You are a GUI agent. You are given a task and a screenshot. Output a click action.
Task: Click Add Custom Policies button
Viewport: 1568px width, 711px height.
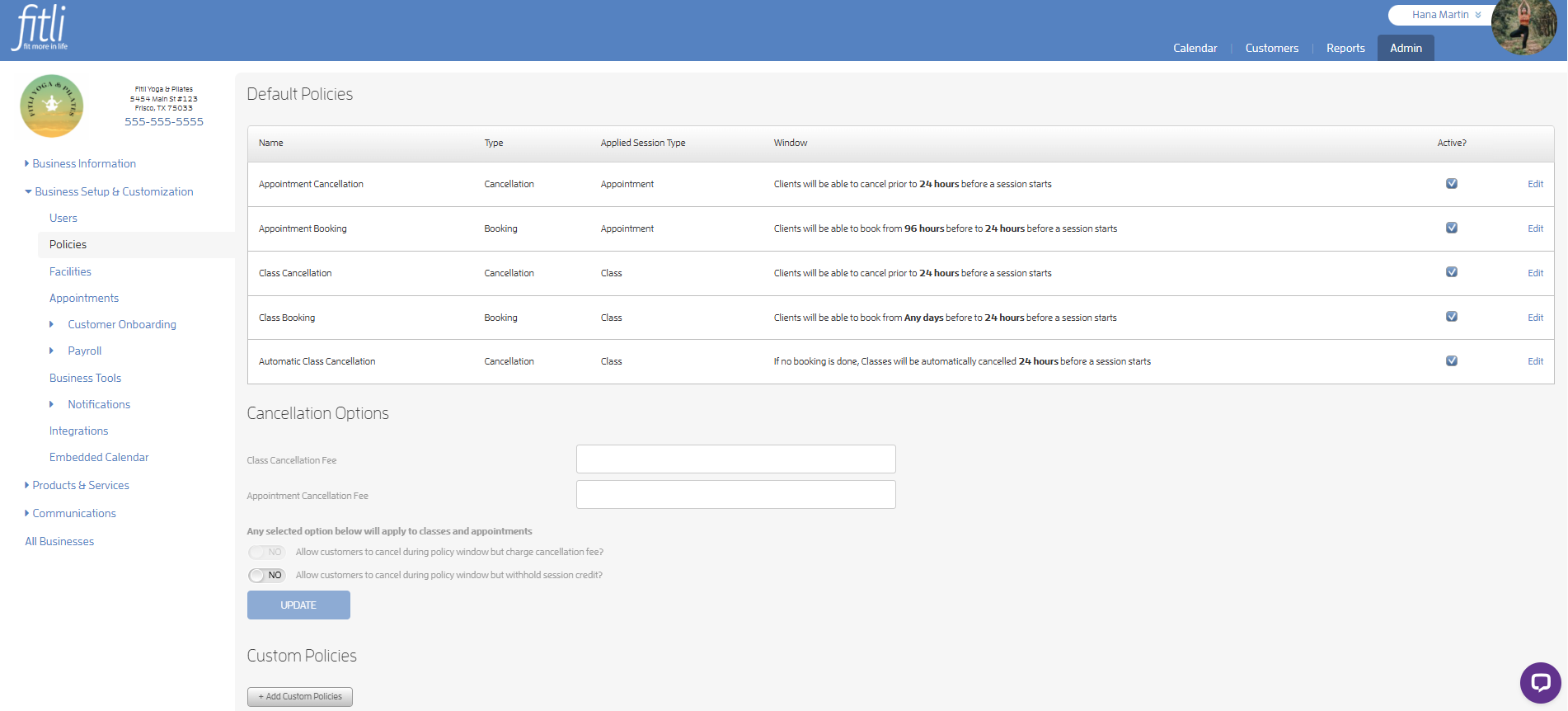300,696
